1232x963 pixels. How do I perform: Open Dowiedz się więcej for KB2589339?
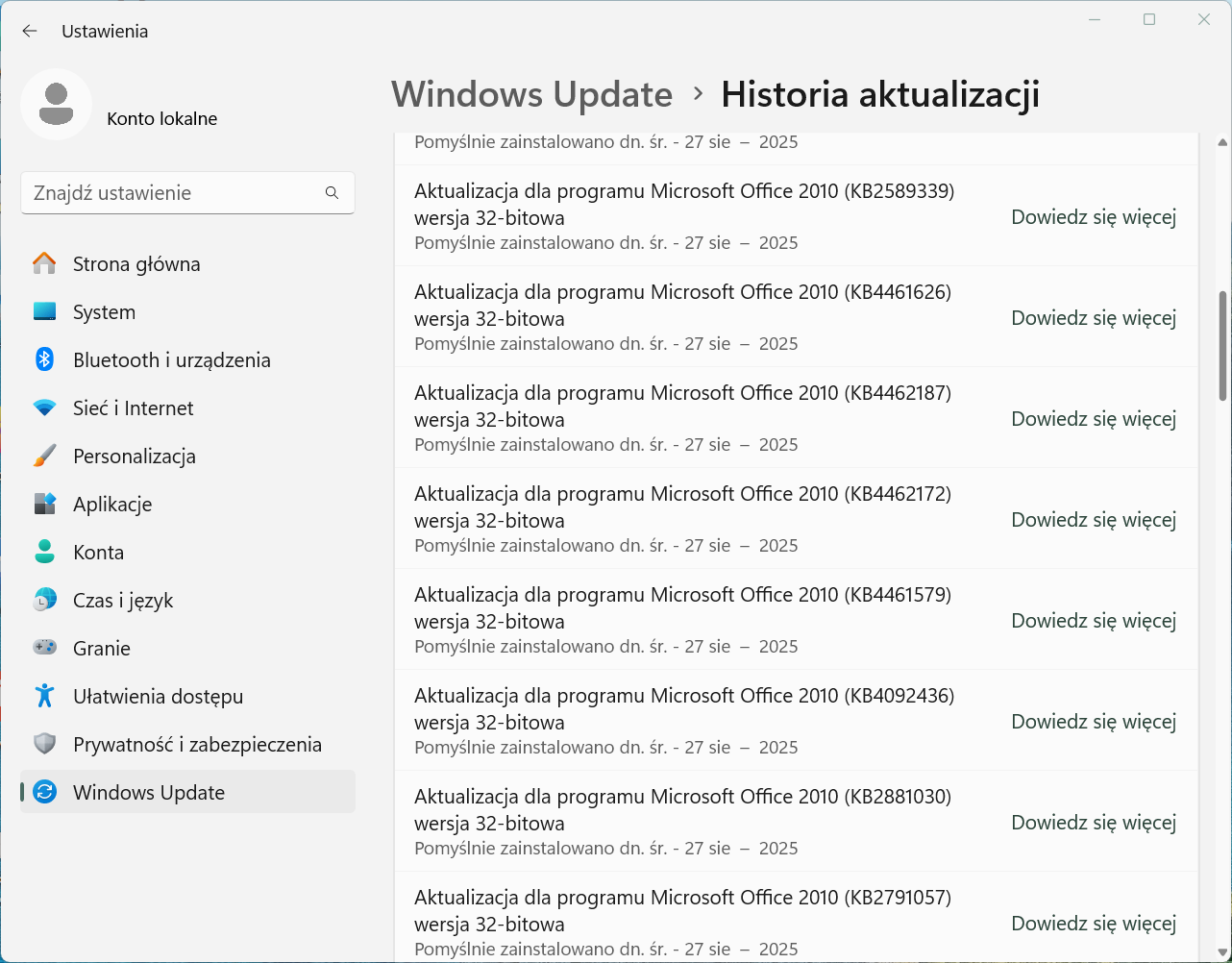[x=1094, y=217]
